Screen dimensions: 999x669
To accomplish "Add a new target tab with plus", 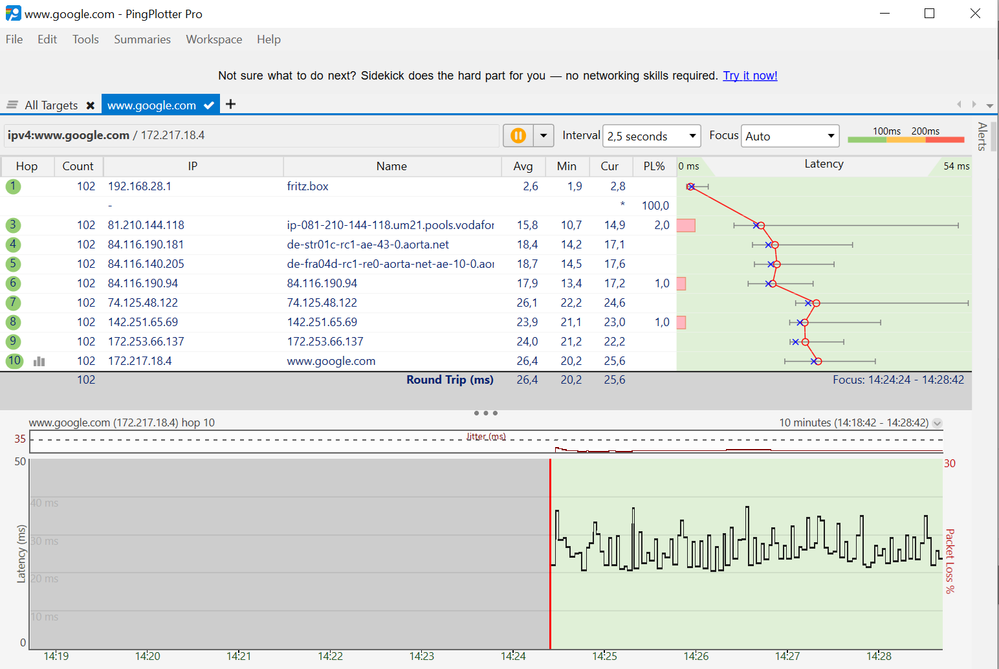I will tap(231, 104).
